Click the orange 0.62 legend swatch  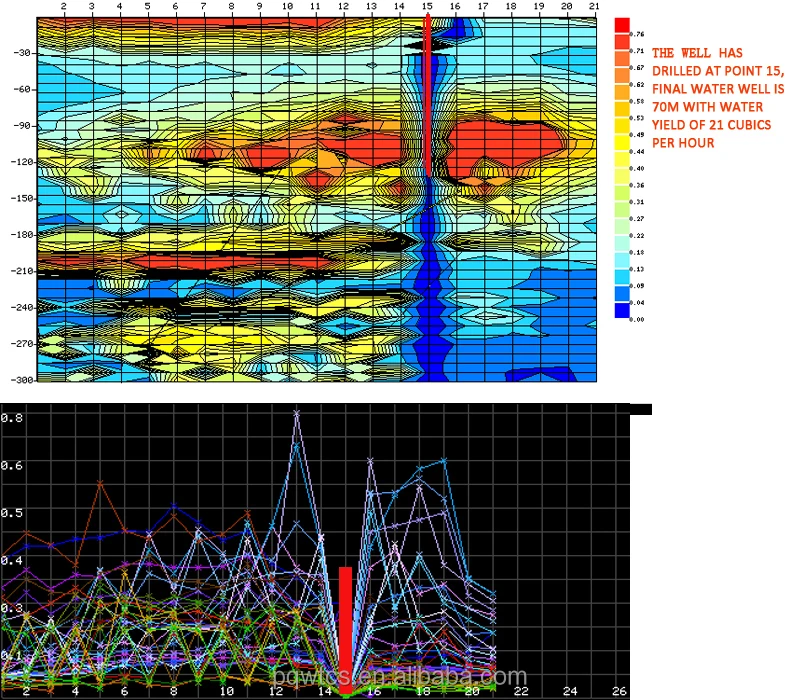point(622,76)
